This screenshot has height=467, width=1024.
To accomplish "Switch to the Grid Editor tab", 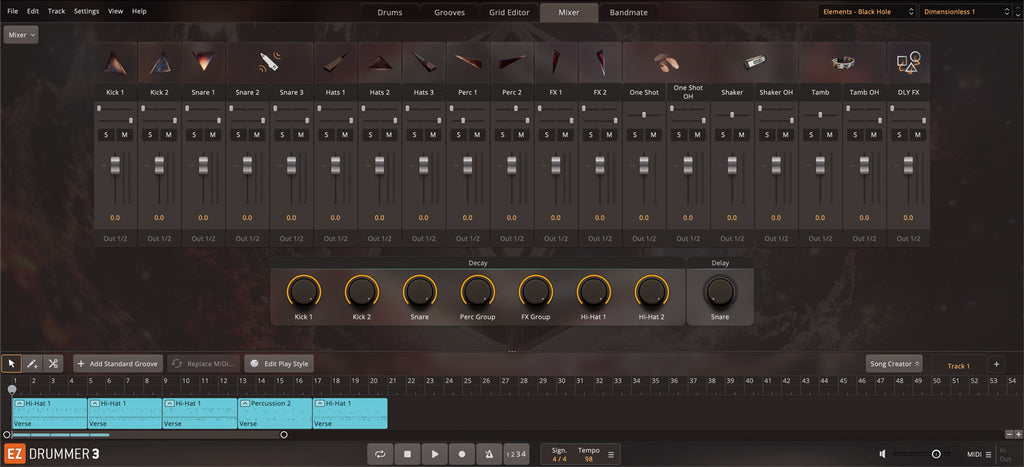I will pos(509,12).
